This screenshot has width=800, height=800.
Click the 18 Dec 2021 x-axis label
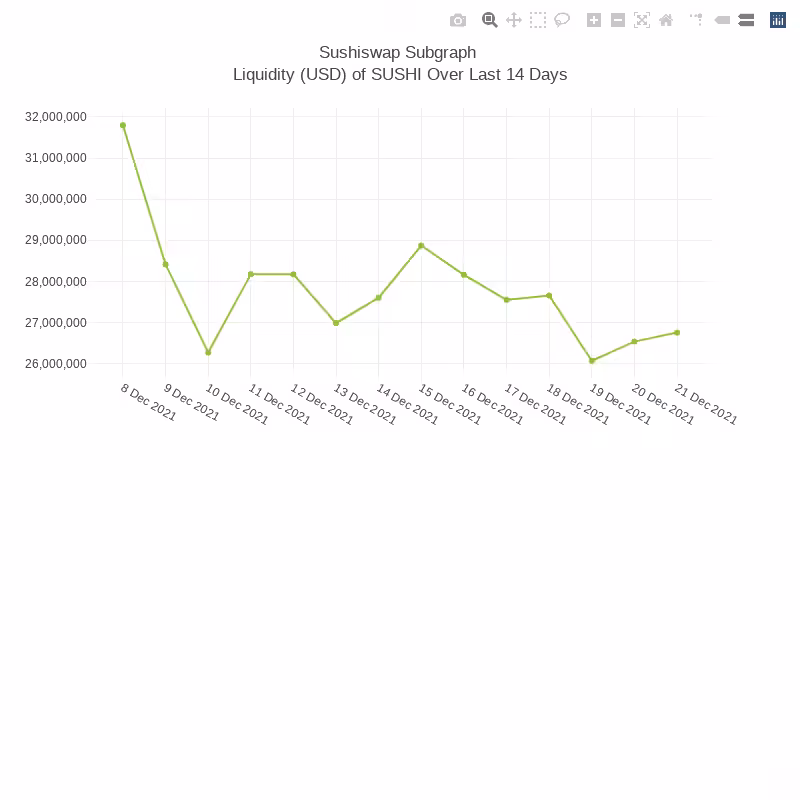tap(578, 404)
